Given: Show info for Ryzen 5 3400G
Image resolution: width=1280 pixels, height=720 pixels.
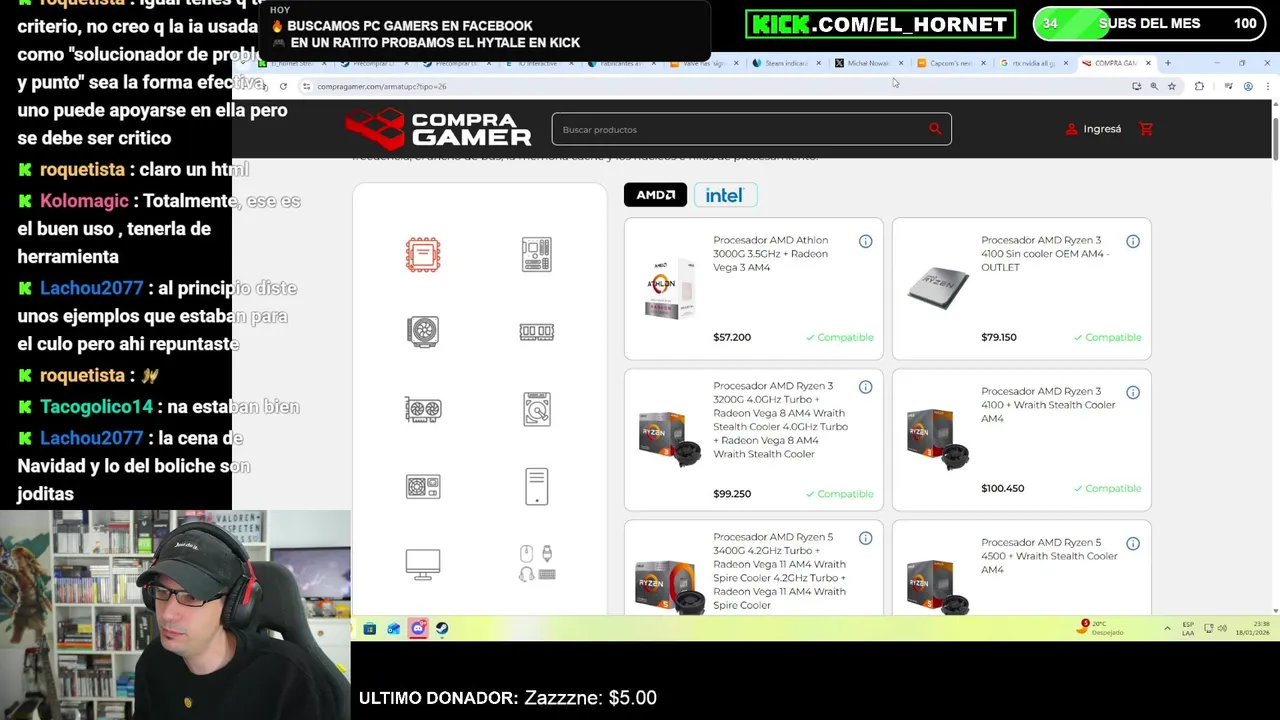Looking at the screenshot, I should tap(865, 538).
